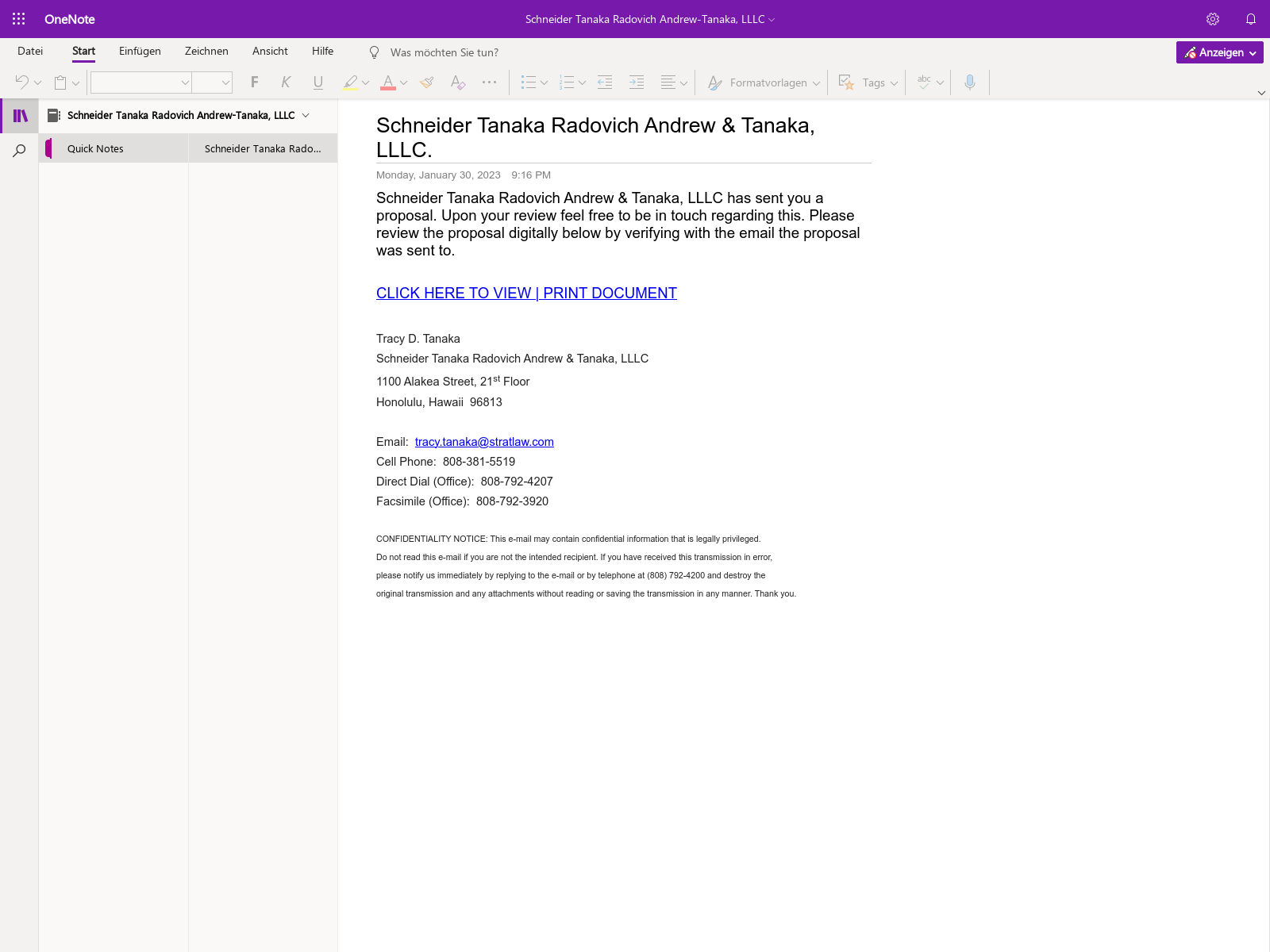Open paragraph alignment menu

tap(674, 82)
